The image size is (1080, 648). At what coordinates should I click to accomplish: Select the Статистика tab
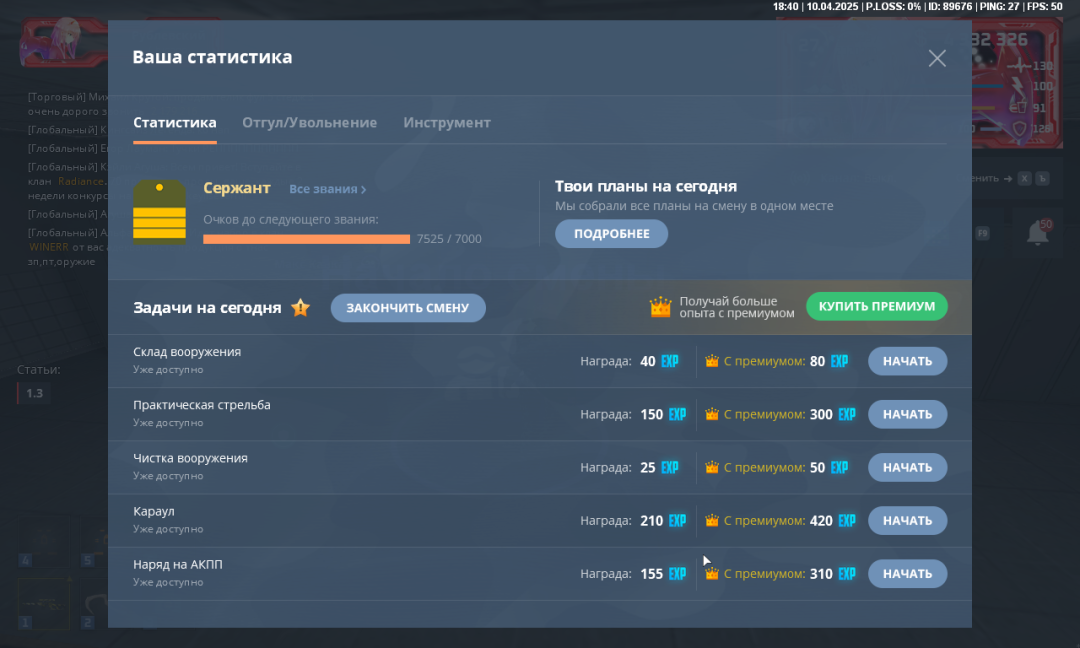tap(175, 122)
